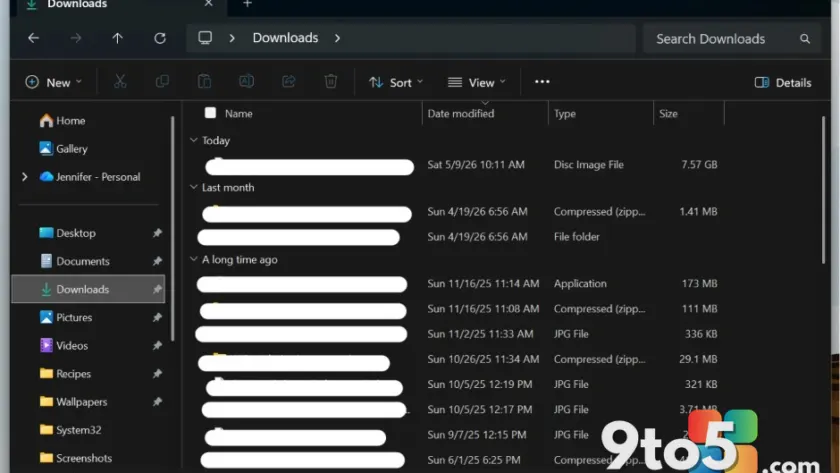Viewport: 840px width, 473px height.
Task: Click the sidebar navigation scrollbar
Action: 172,229
